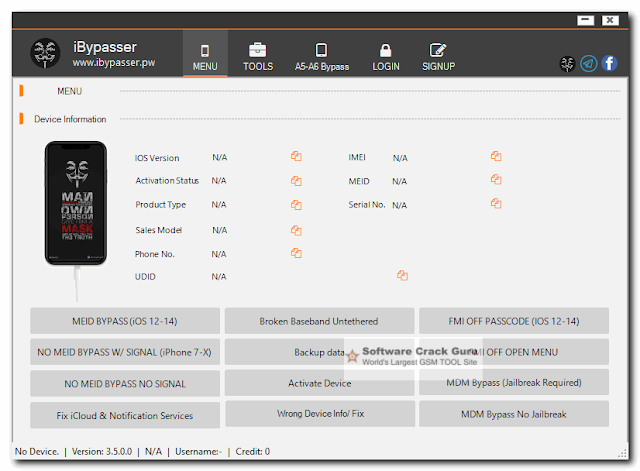This screenshot has width=640, height=471.
Task: Click the small Anonymous mask icon near Telegram
Action: (567, 64)
